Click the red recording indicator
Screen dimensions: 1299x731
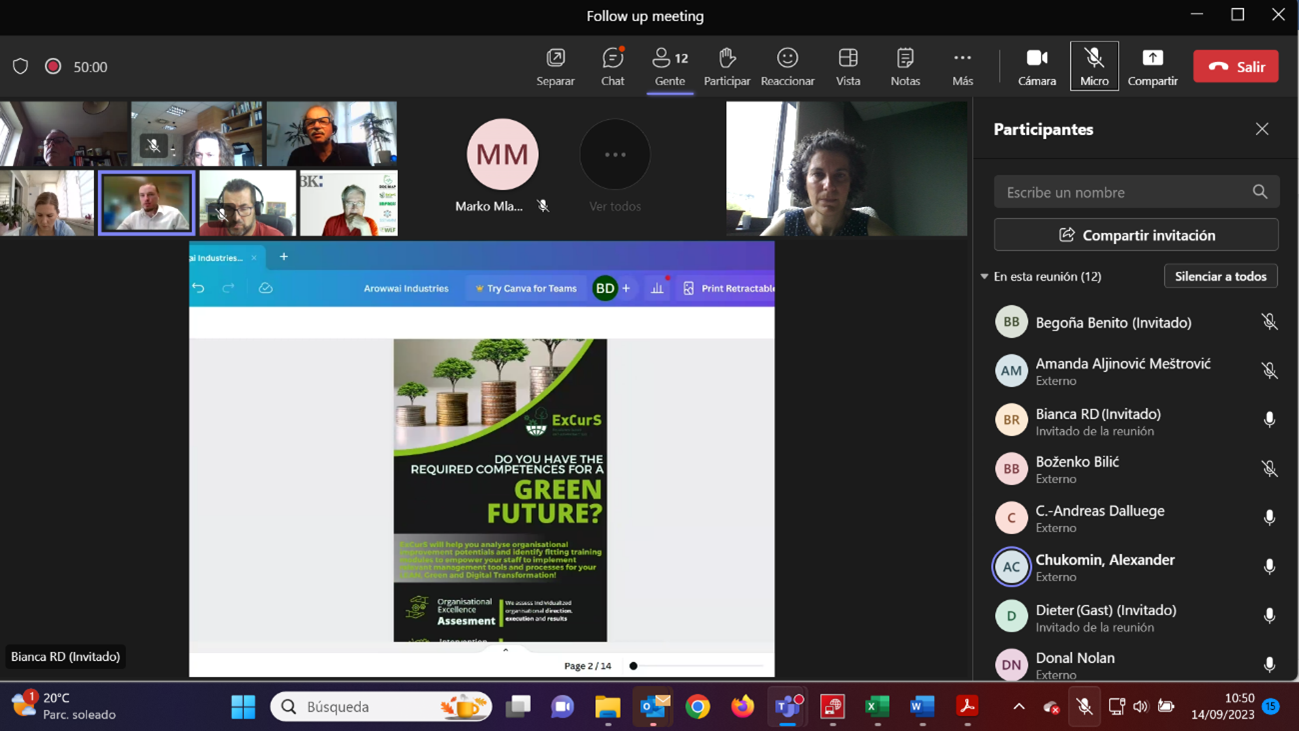53,67
